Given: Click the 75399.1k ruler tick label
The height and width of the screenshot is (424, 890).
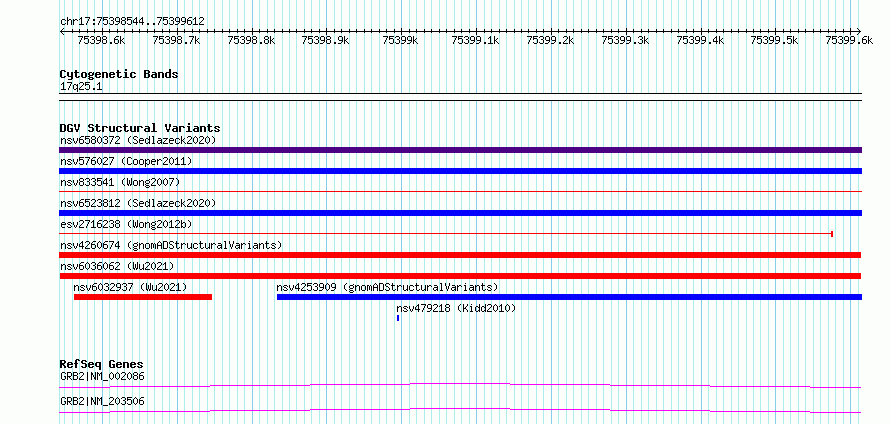Looking at the screenshot, I should 475,40.
